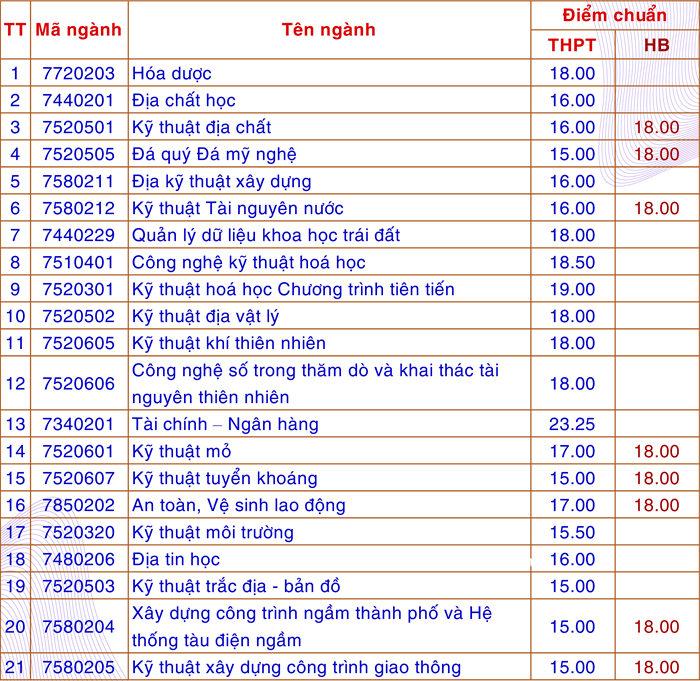Click code 7440201
The width and height of the screenshot is (700, 681).
[79, 100]
